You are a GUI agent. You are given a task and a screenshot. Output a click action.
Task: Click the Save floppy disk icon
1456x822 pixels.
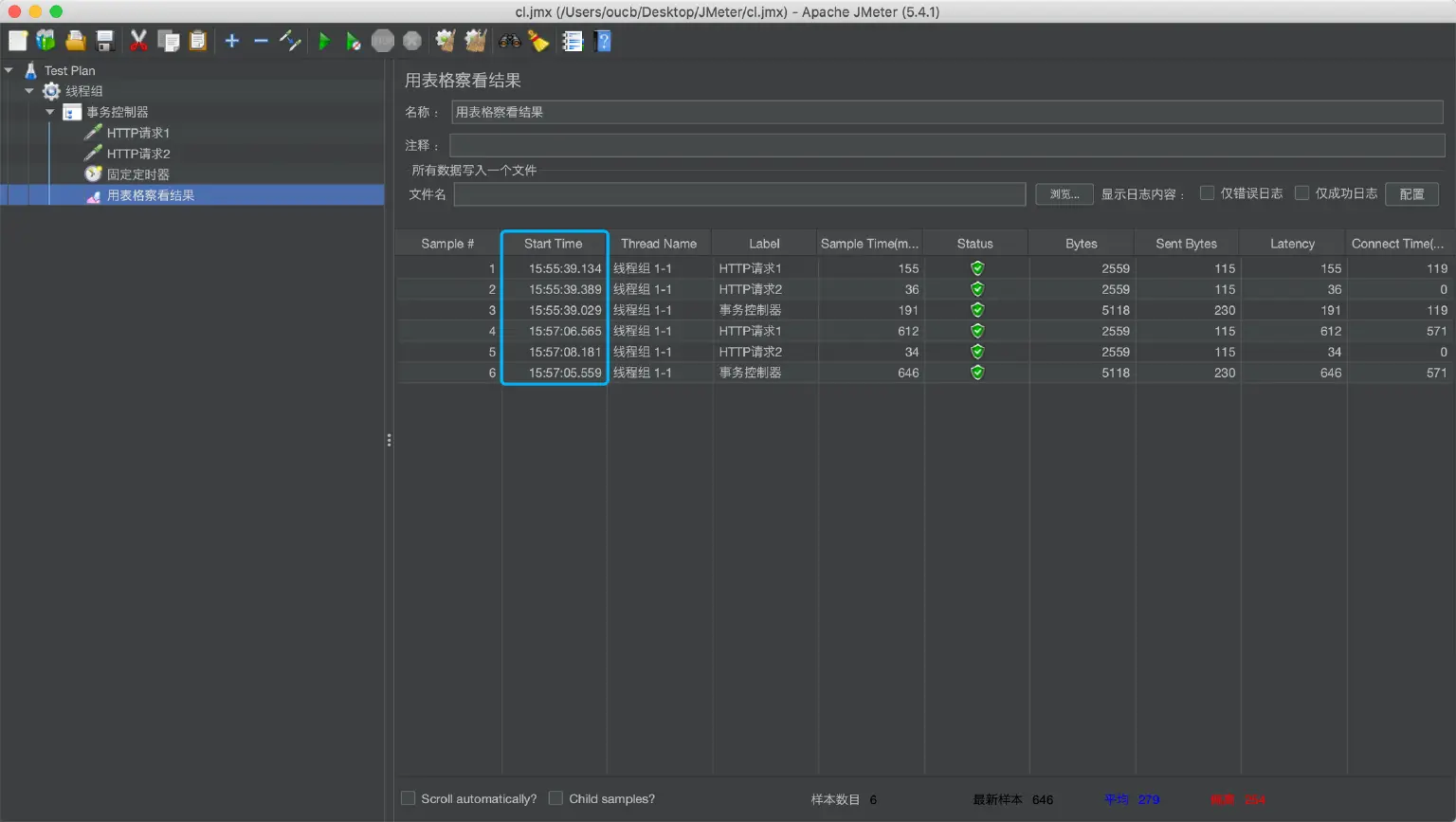pyautogui.click(x=105, y=41)
